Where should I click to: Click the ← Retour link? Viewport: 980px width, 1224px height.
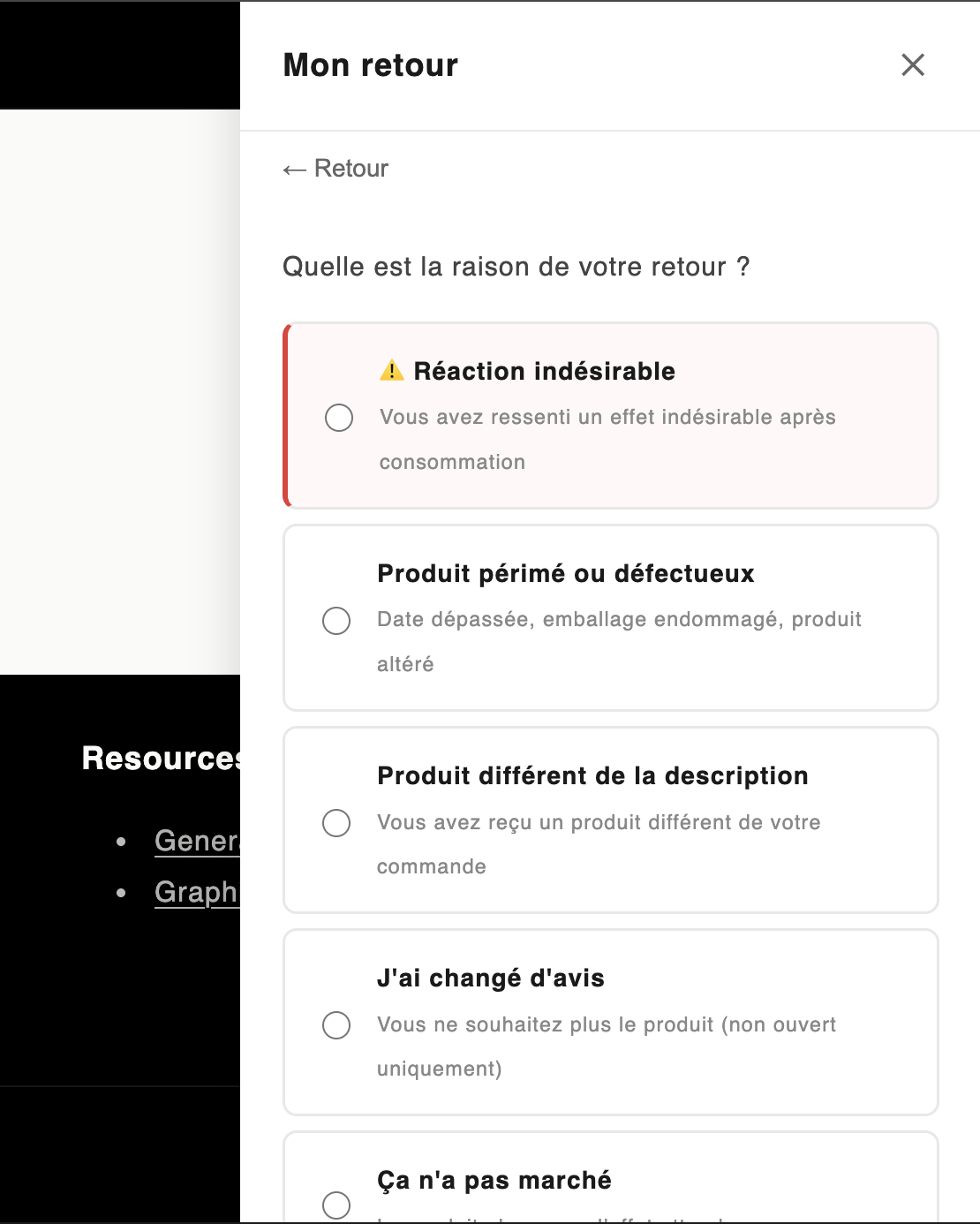tap(335, 168)
